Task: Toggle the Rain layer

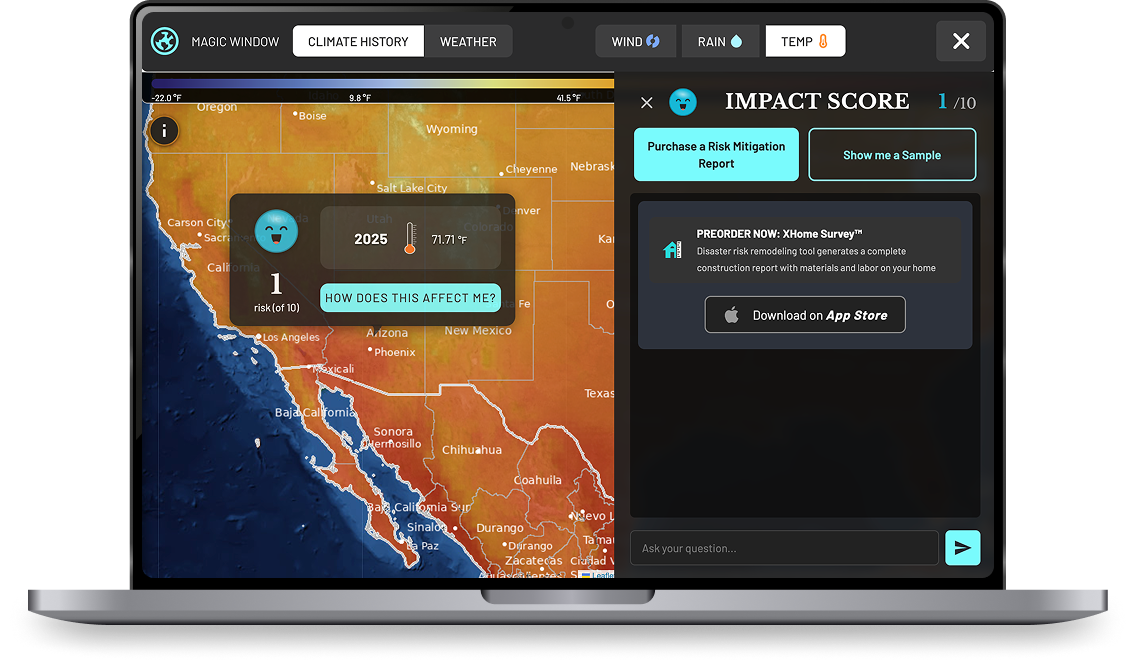Action: [720, 41]
